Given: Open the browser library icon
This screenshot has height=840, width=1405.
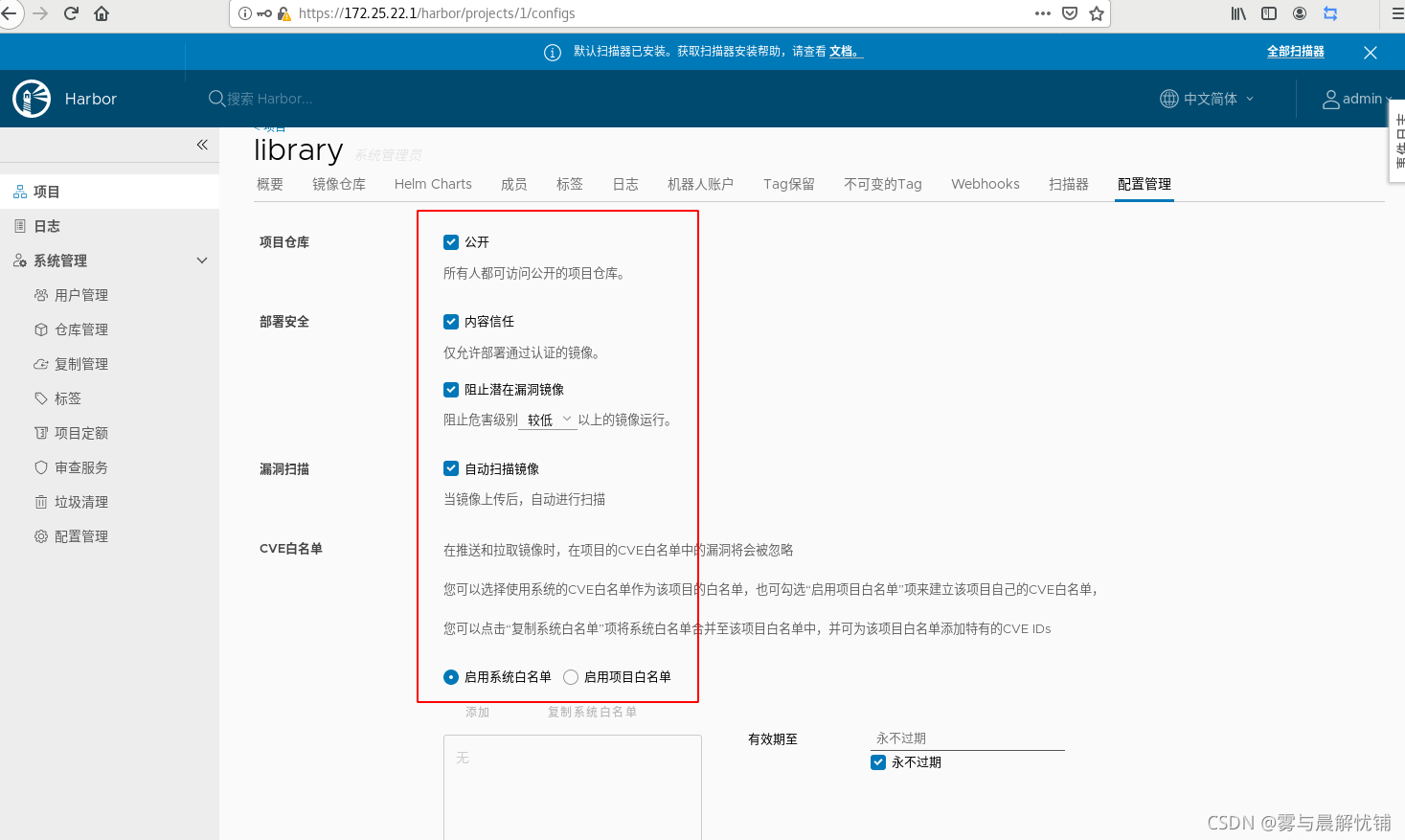Looking at the screenshot, I should pos(1238,13).
